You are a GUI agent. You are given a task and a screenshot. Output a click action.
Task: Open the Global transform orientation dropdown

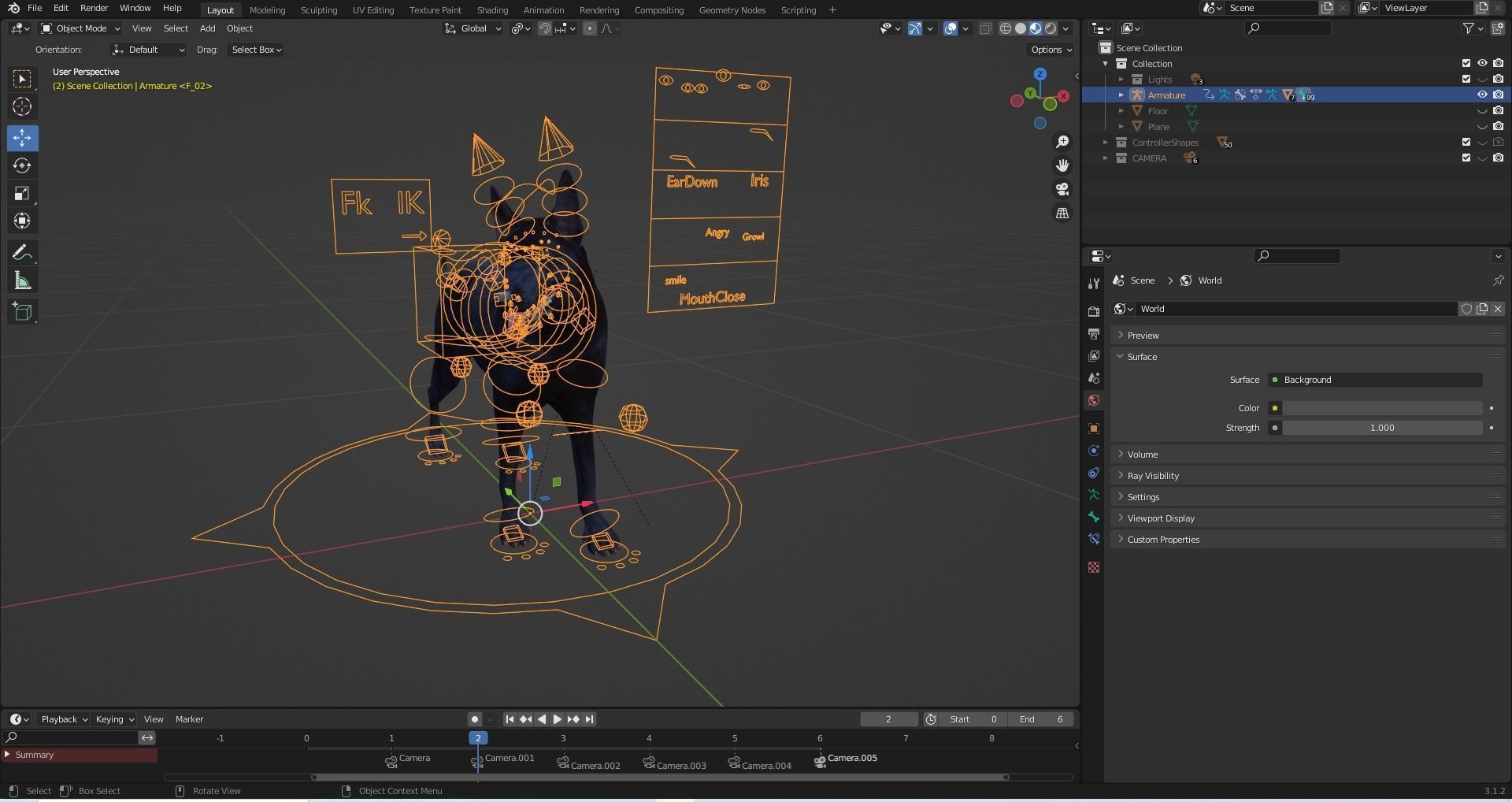(x=472, y=28)
